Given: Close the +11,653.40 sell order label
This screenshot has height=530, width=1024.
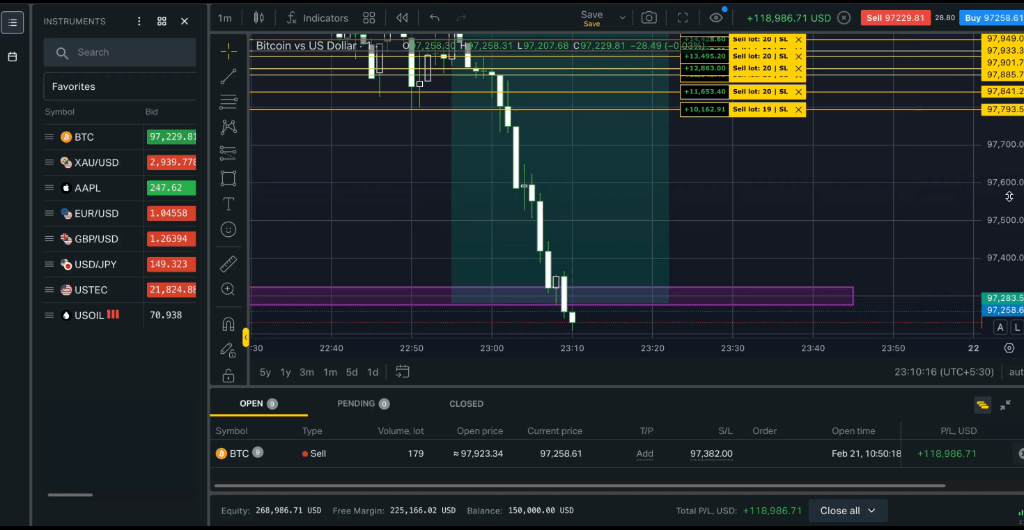Looking at the screenshot, I should 798,92.
